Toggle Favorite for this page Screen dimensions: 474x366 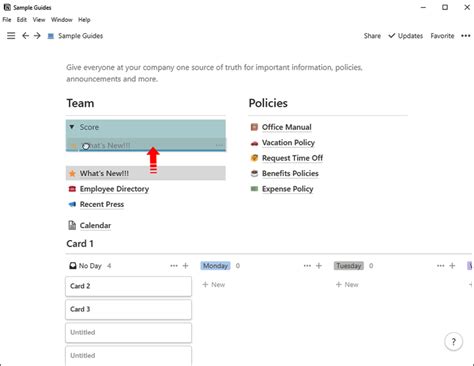click(x=442, y=36)
